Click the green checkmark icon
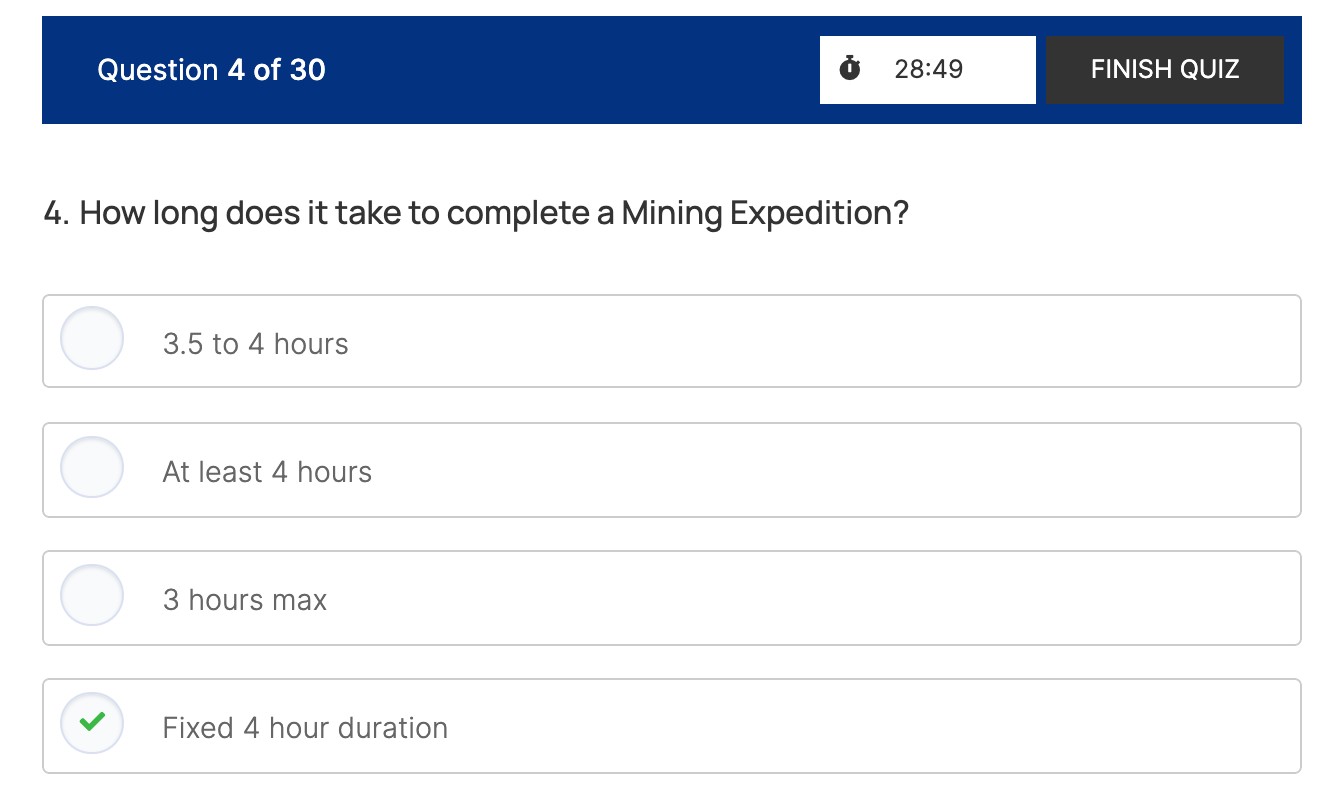 pyautogui.click(x=92, y=722)
